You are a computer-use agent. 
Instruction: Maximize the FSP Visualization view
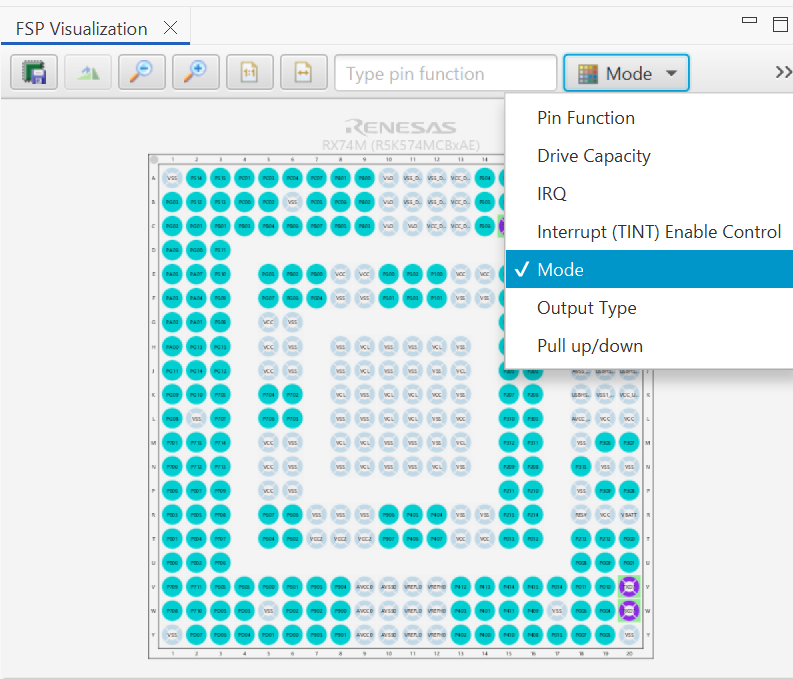tap(780, 24)
